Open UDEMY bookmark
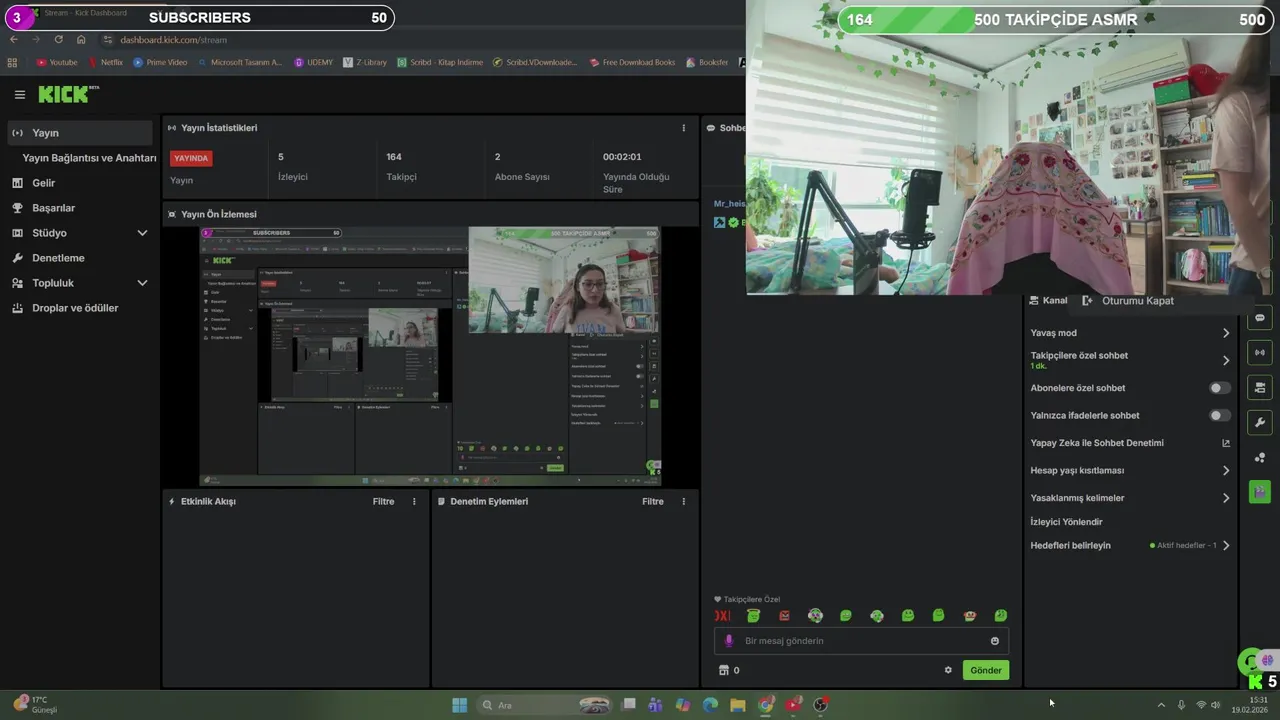Image resolution: width=1280 pixels, height=720 pixels. click(313, 62)
